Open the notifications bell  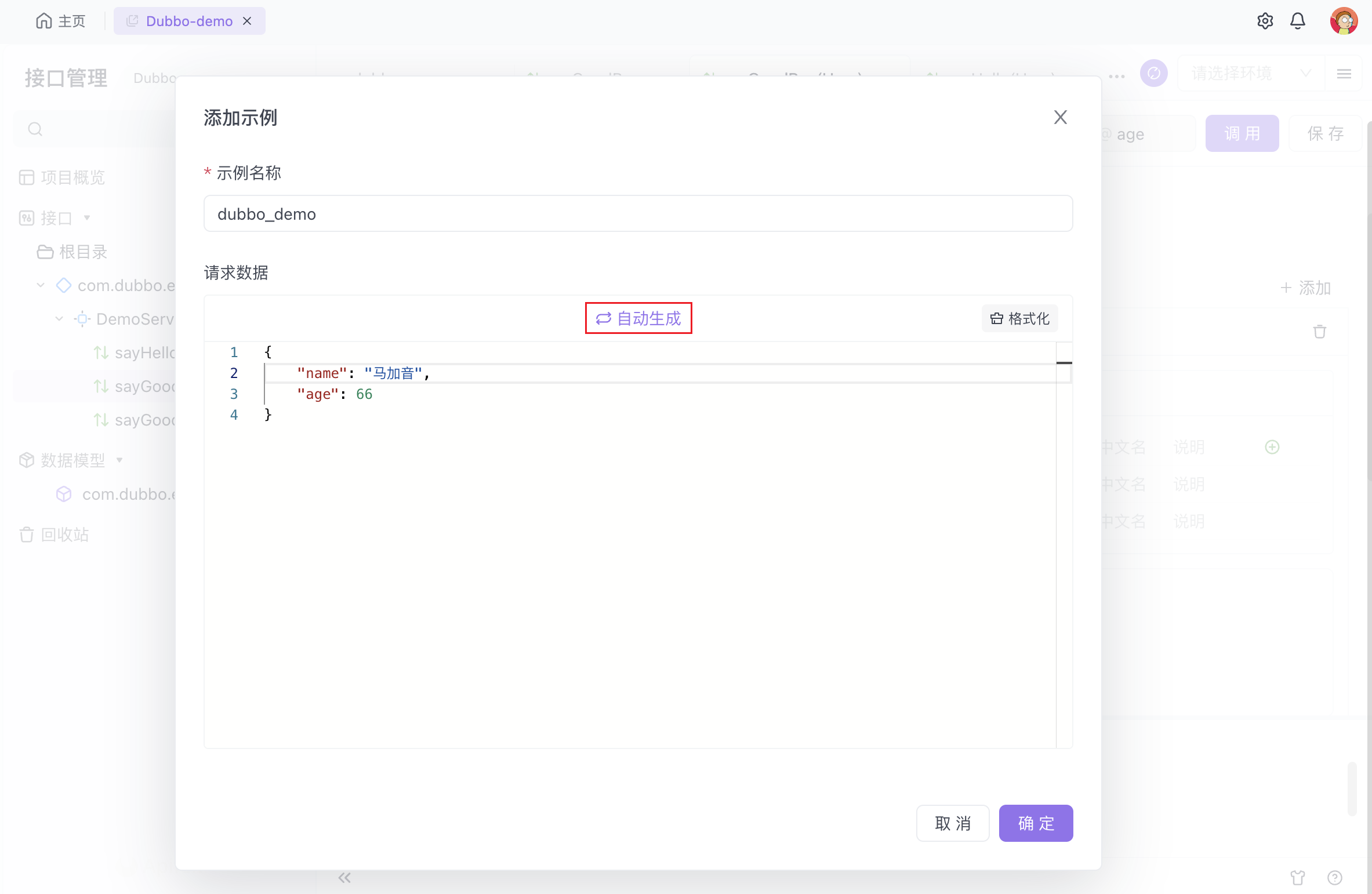click(x=1298, y=21)
